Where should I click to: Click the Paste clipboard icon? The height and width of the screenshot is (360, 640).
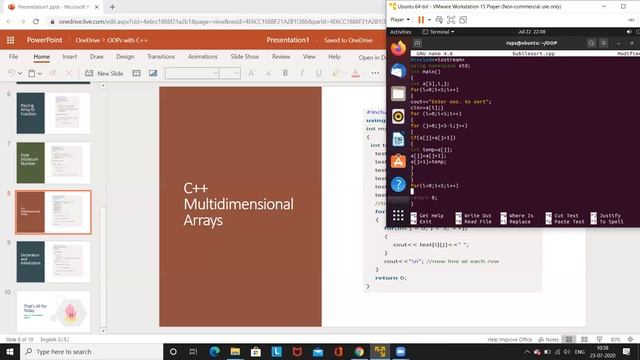(x=32, y=73)
